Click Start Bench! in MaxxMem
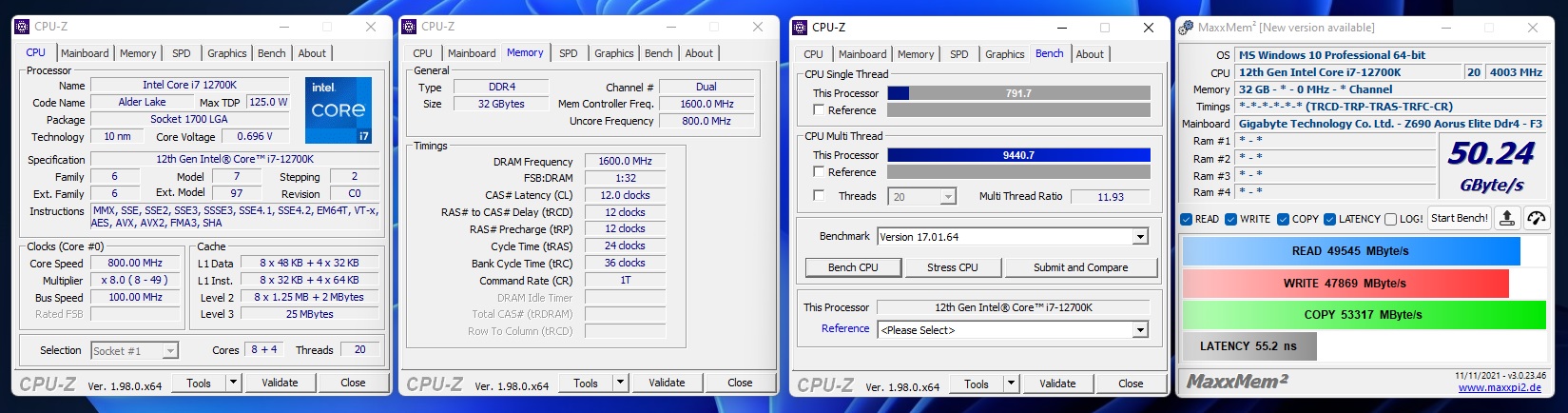 1460,218
